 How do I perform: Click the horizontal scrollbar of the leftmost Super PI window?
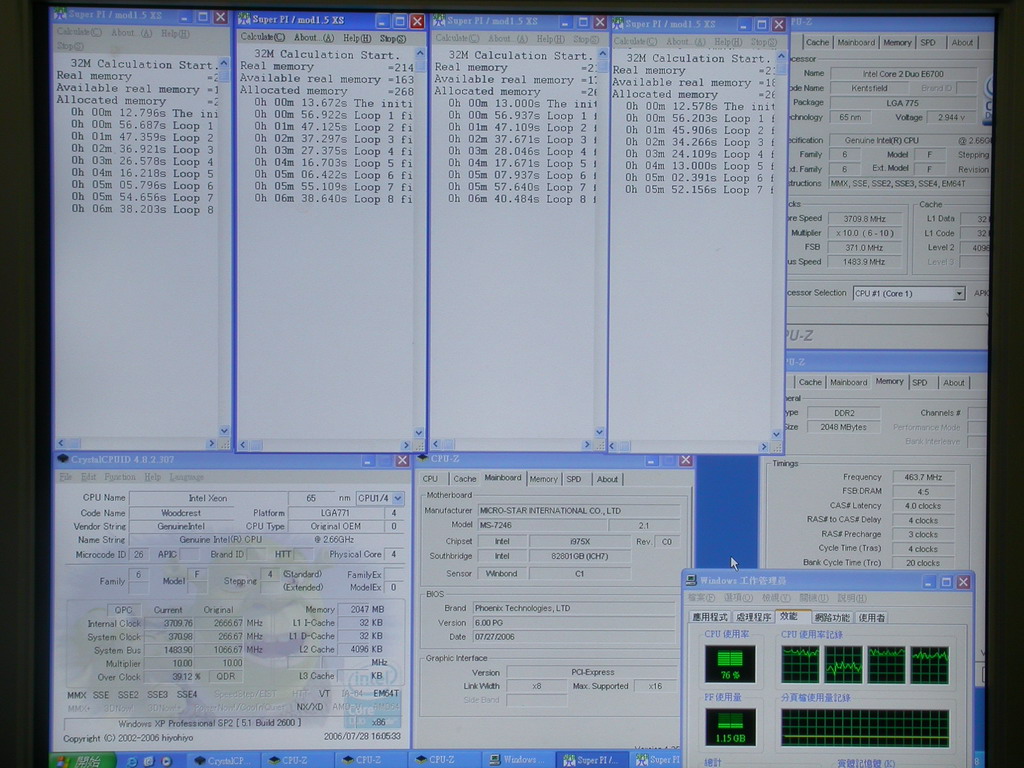140,443
